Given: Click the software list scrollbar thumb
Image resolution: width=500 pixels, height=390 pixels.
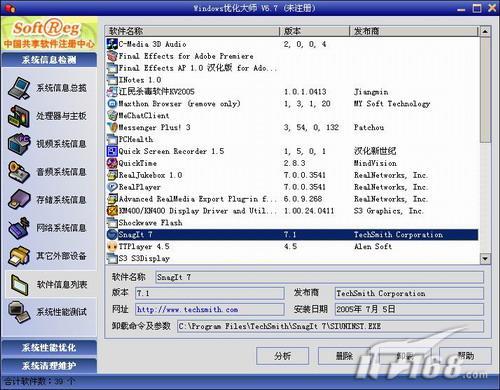Looking at the screenshot, I should coord(485,90).
